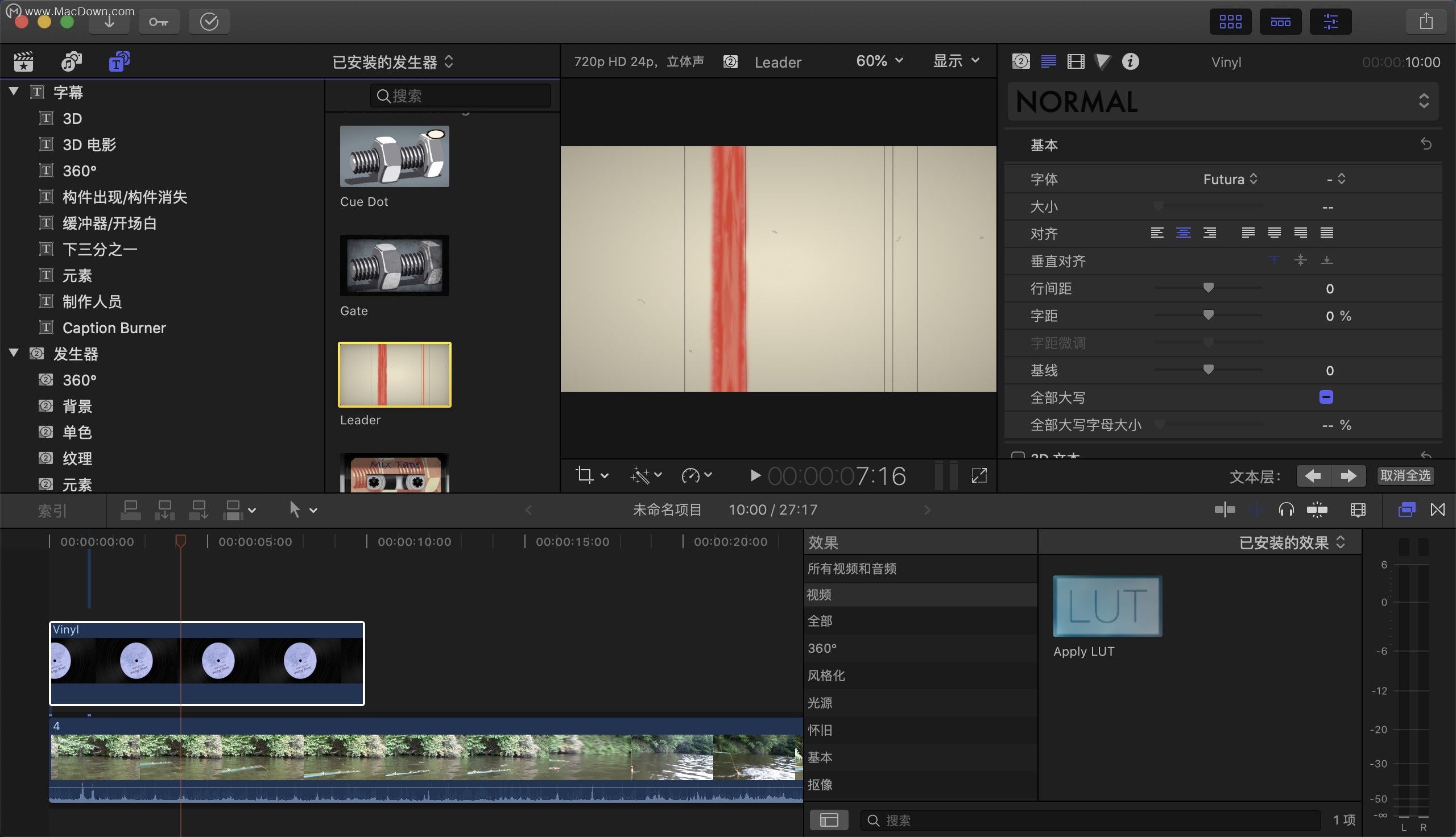Viewport: 1456px width, 837px height.
Task: Open the 已安装的发生器 filter dropdown
Action: 393,62
